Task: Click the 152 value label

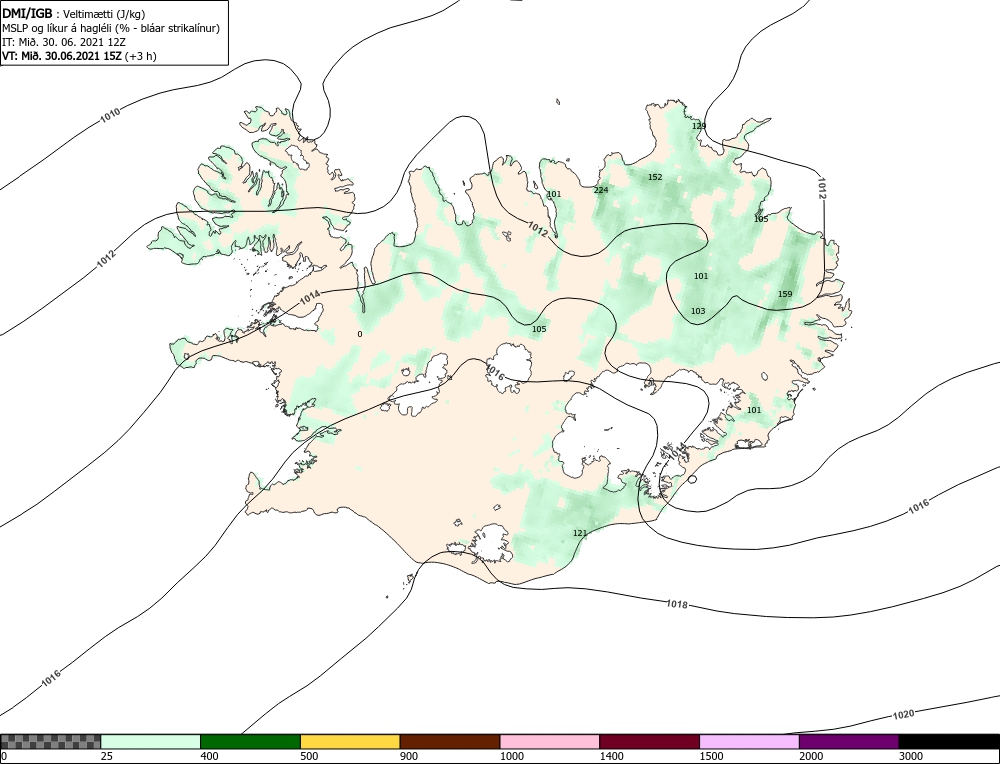Action: [x=655, y=177]
